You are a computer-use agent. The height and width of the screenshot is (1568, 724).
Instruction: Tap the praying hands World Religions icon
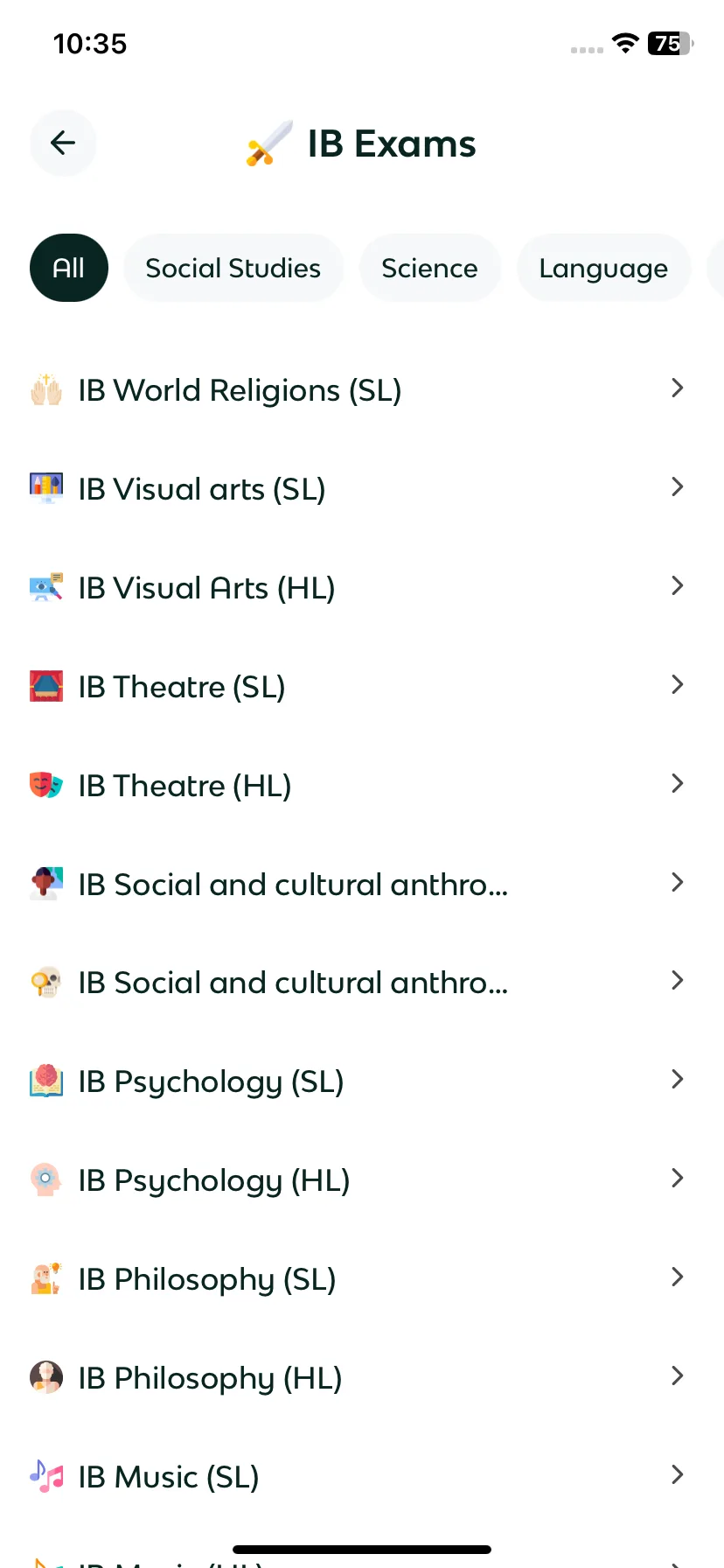pos(46,389)
